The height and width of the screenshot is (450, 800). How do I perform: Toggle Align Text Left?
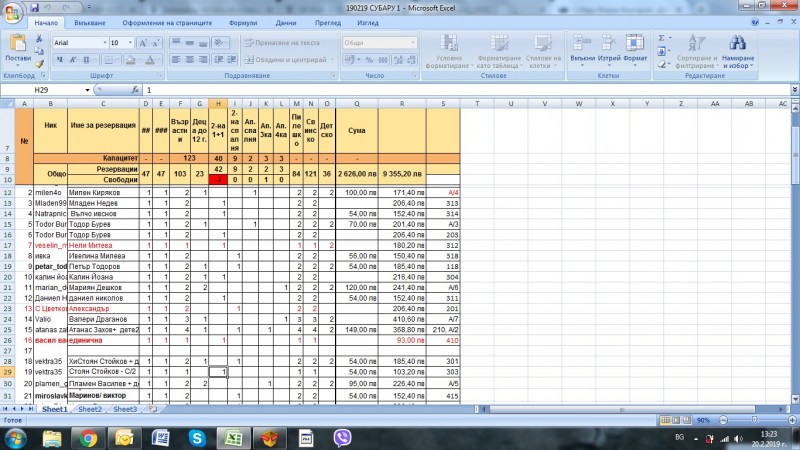176,60
